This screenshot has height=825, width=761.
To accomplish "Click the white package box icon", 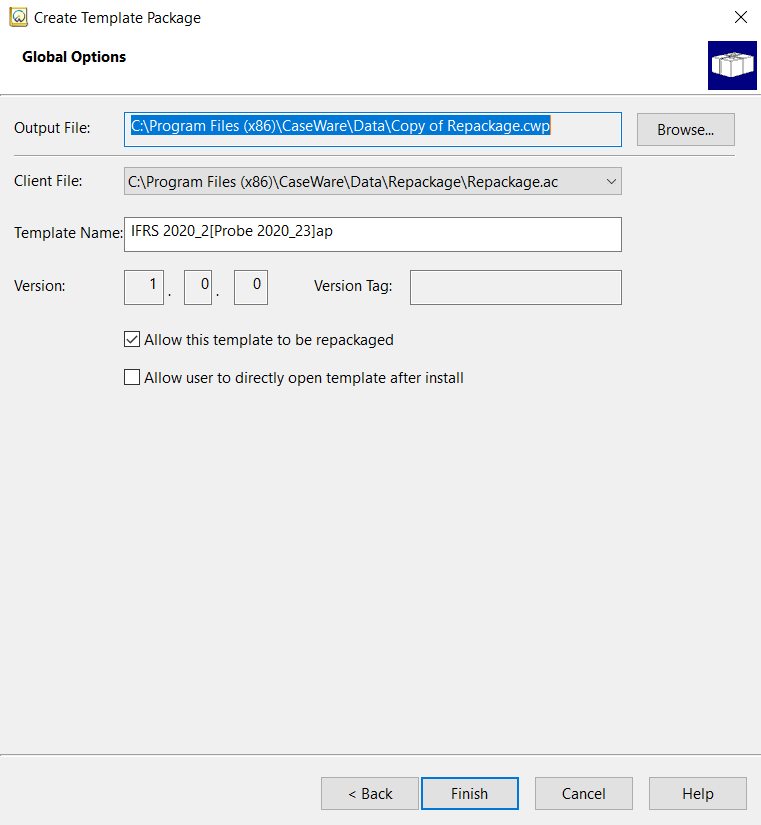I will (732, 65).
